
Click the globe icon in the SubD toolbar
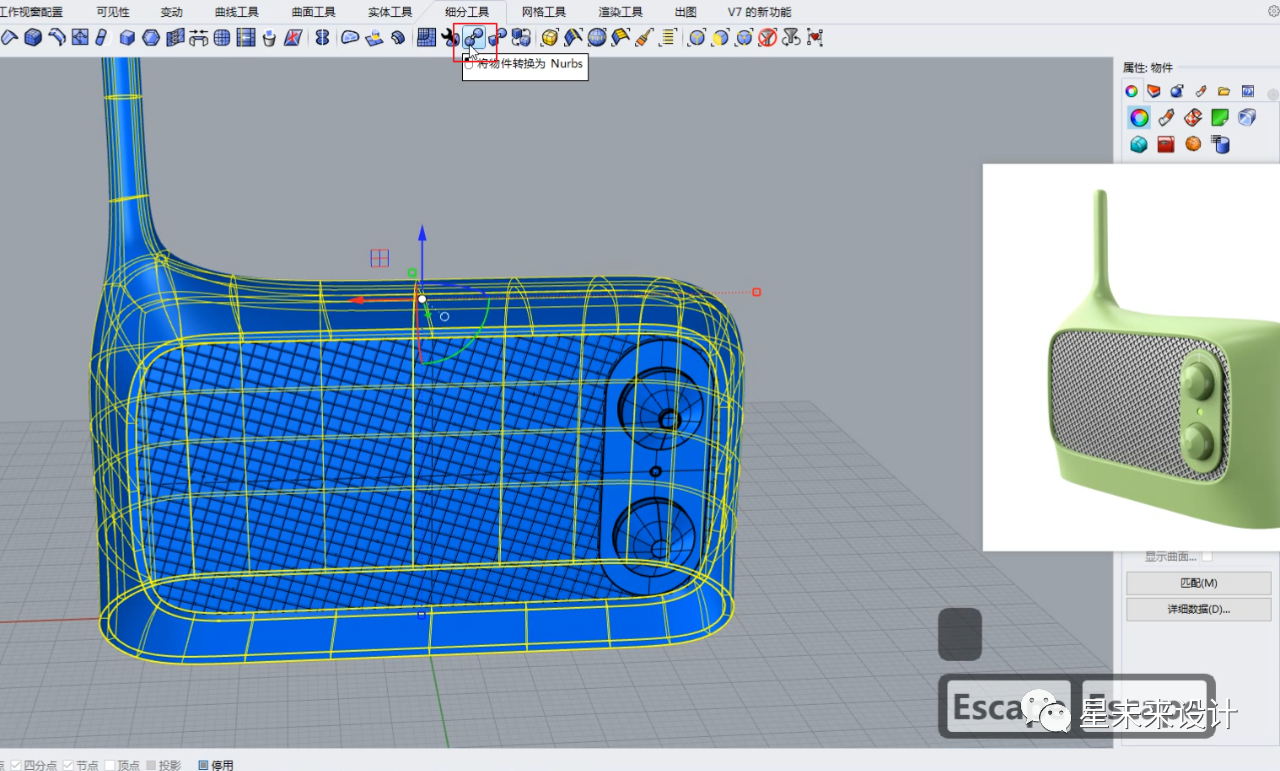(x=221, y=38)
